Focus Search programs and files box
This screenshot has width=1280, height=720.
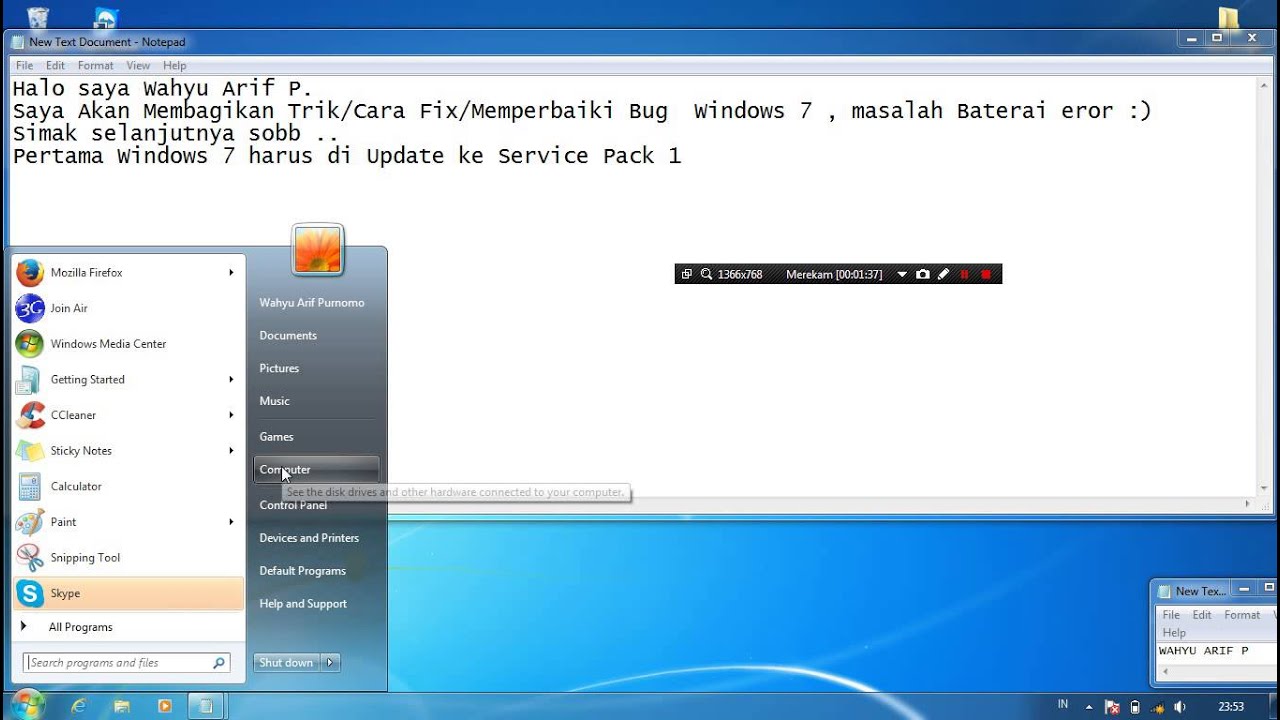(x=126, y=663)
